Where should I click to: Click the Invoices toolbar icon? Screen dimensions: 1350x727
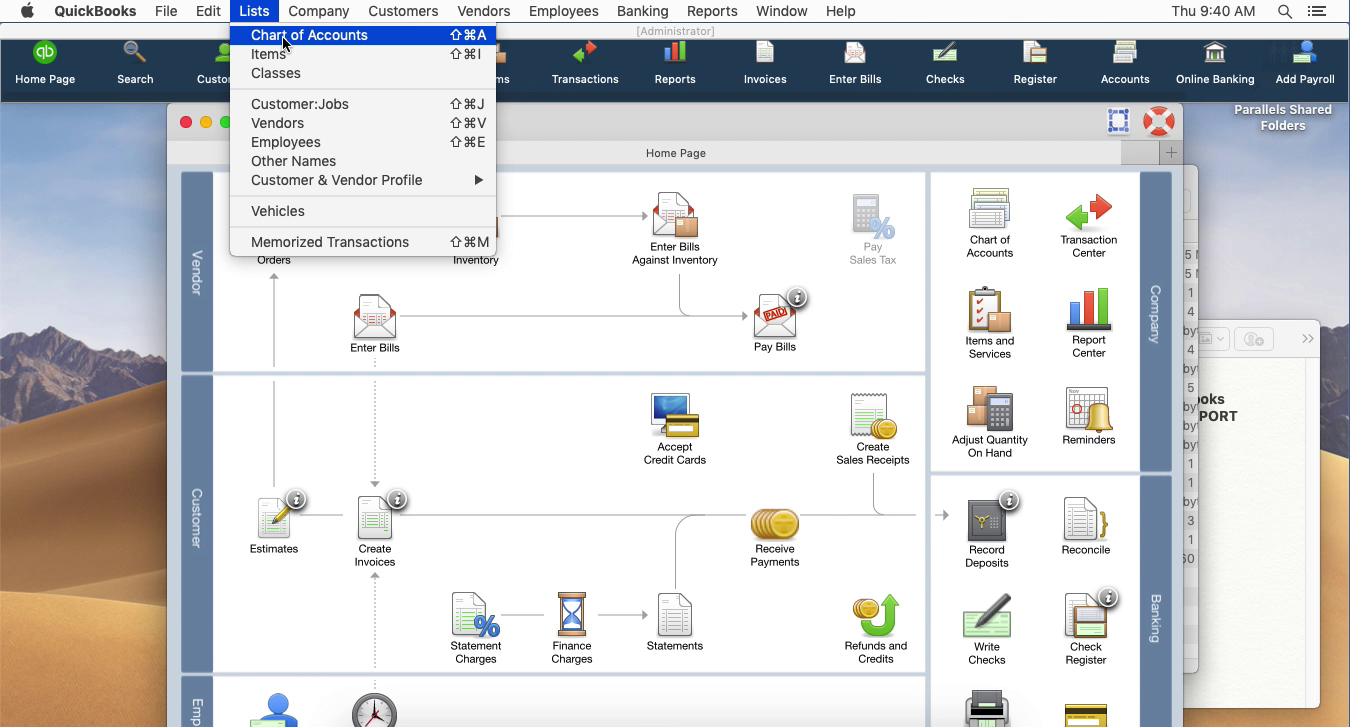coord(765,63)
